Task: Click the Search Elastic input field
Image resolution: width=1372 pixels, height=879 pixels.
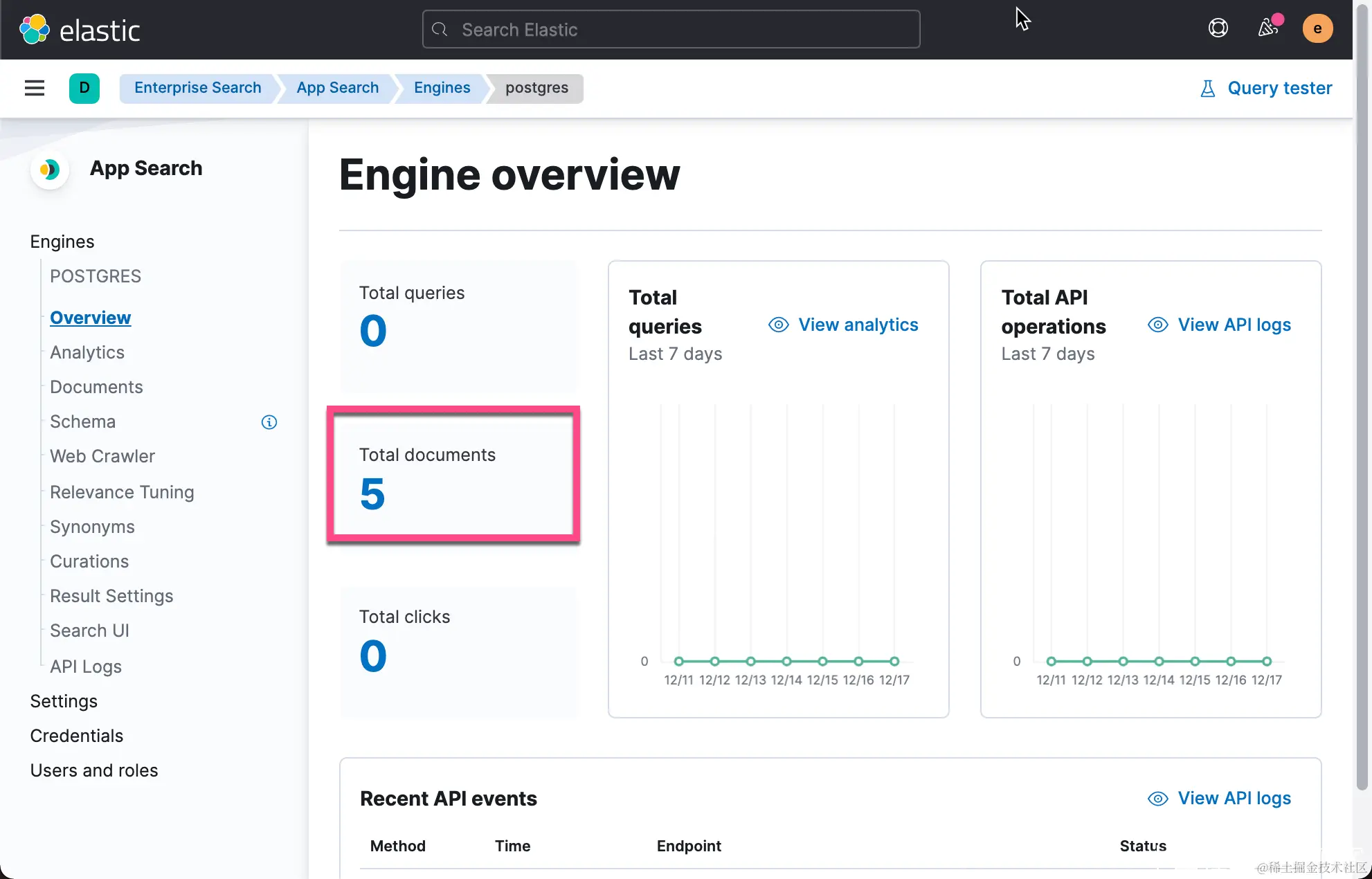Action: (671, 29)
